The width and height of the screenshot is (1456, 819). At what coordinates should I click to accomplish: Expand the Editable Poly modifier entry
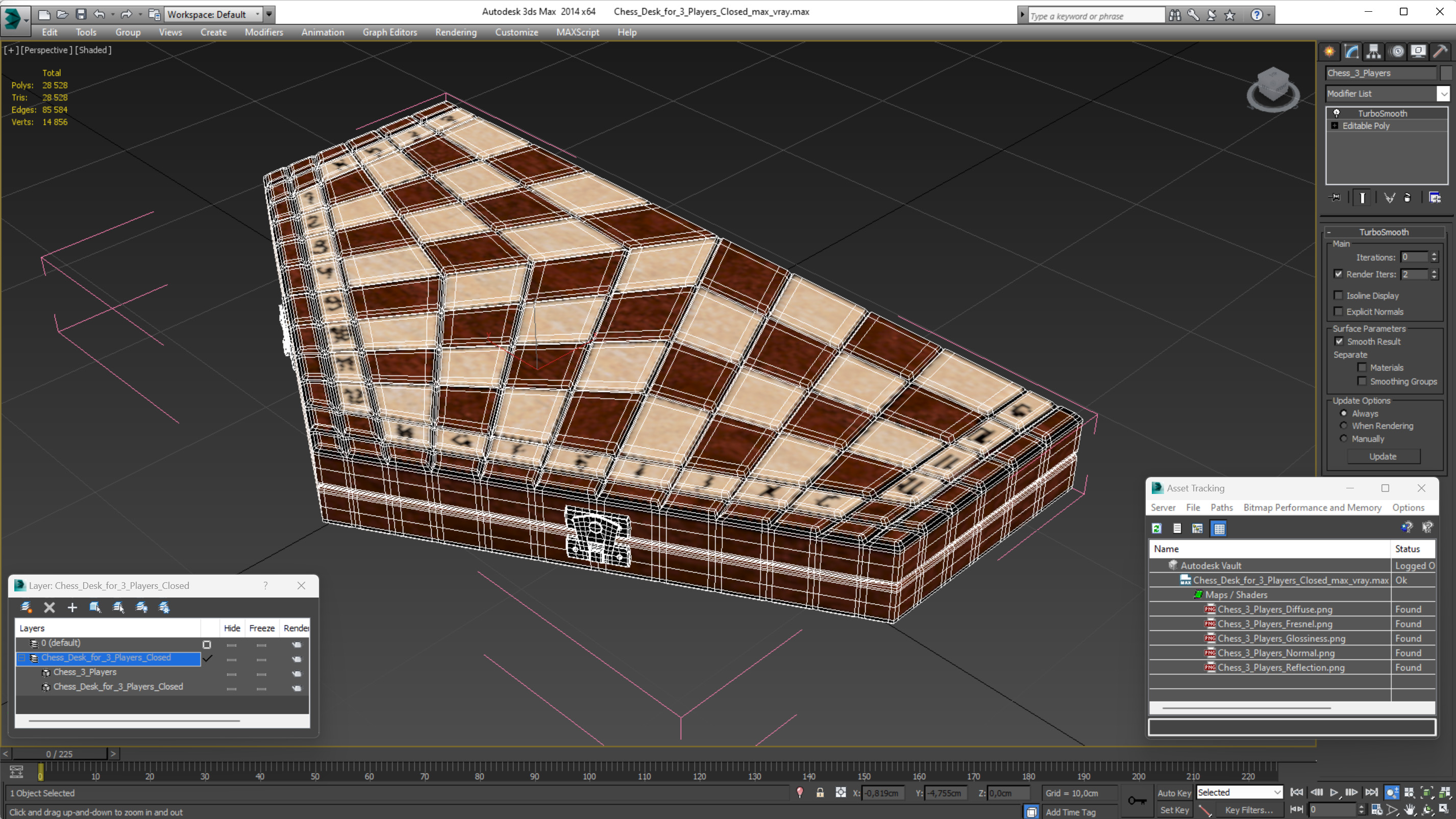coord(1335,126)
